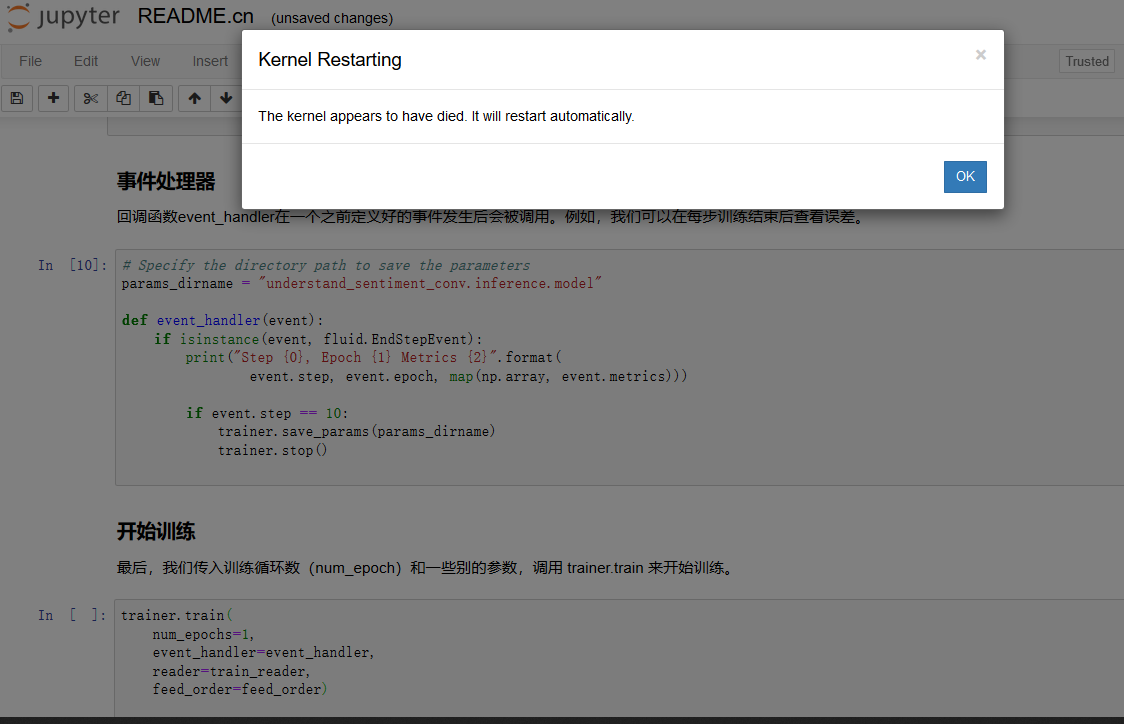Close the Kernel Restarting dialog
The height and width of the screenshot is (724, 1124).
pos(981,54)
